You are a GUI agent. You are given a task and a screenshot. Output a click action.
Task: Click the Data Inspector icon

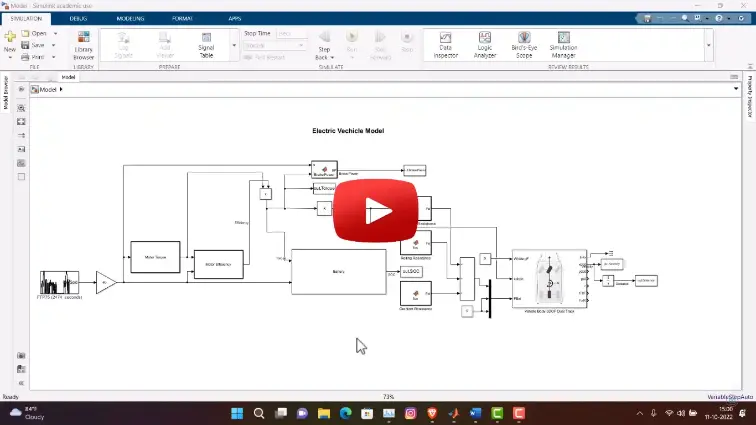(445, 45)
